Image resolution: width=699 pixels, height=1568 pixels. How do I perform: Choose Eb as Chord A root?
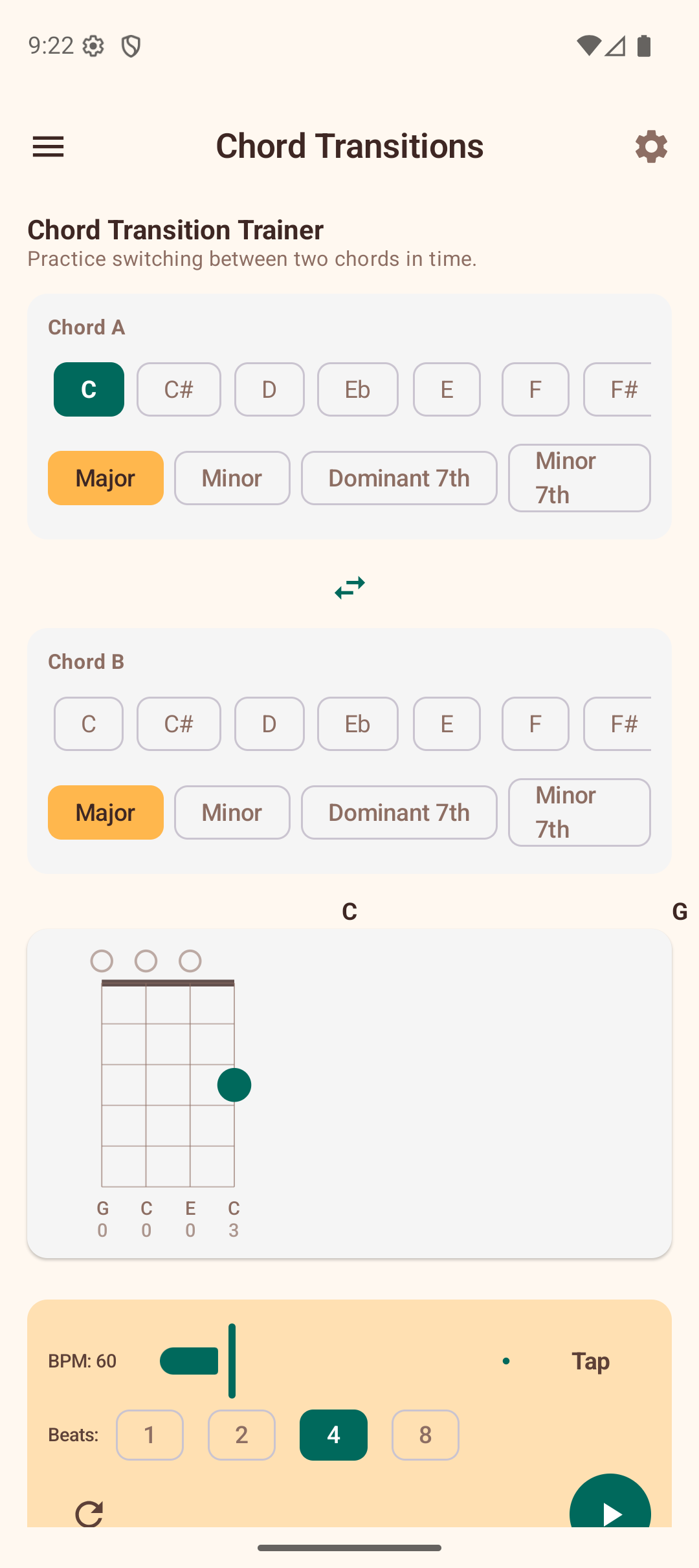point(357,389)
